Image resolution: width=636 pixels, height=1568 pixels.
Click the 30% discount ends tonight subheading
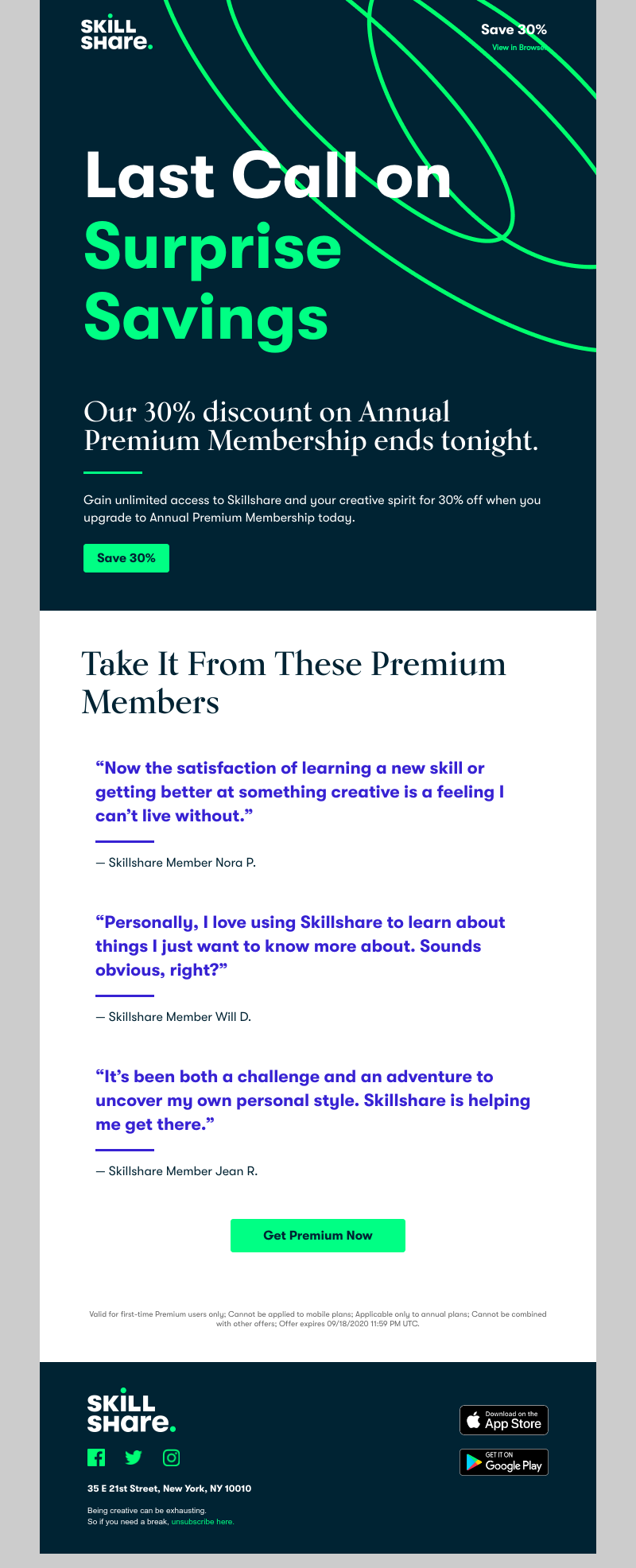(x=311, y=426)
